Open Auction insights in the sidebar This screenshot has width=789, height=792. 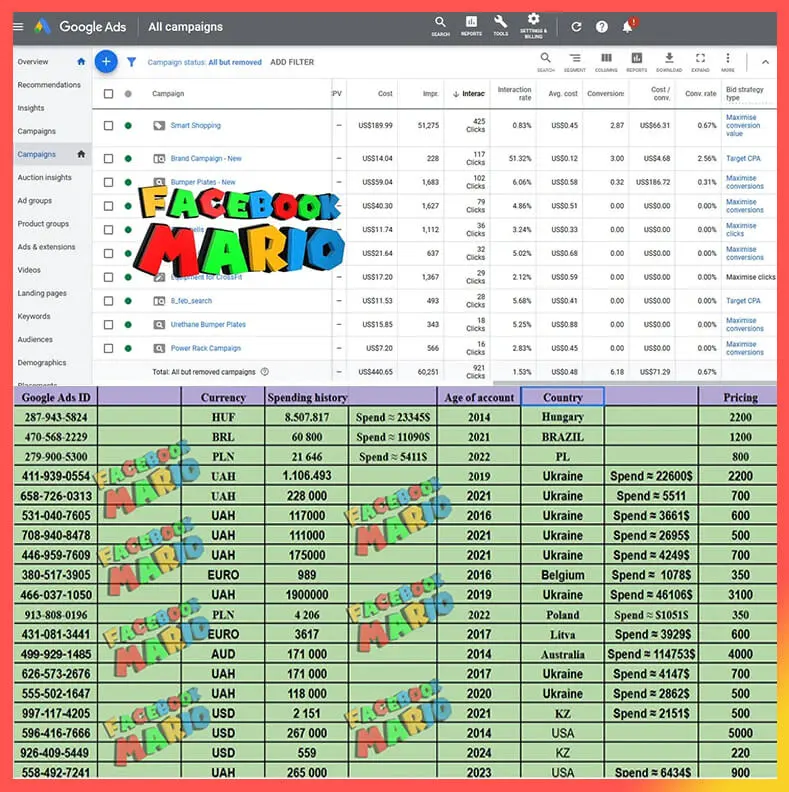[44, 177]
